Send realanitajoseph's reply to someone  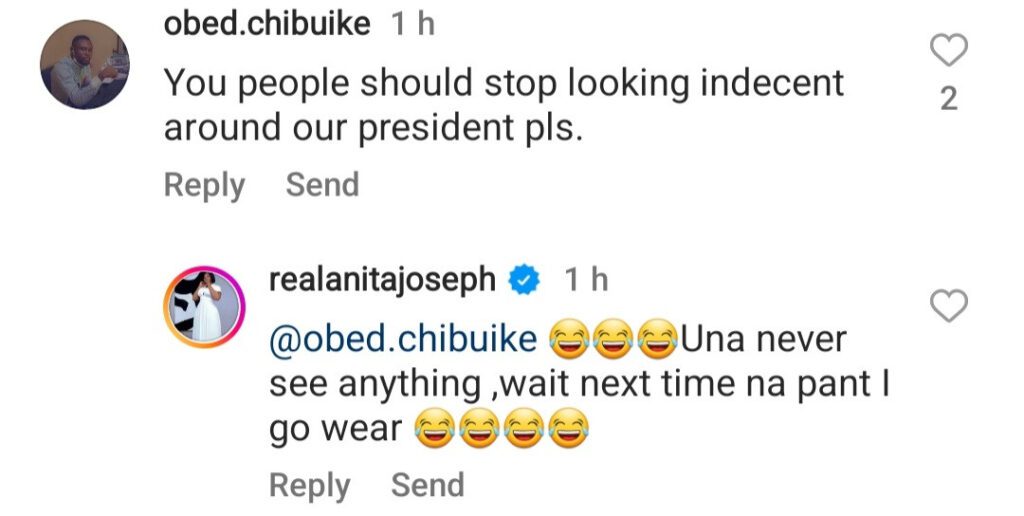427,485
